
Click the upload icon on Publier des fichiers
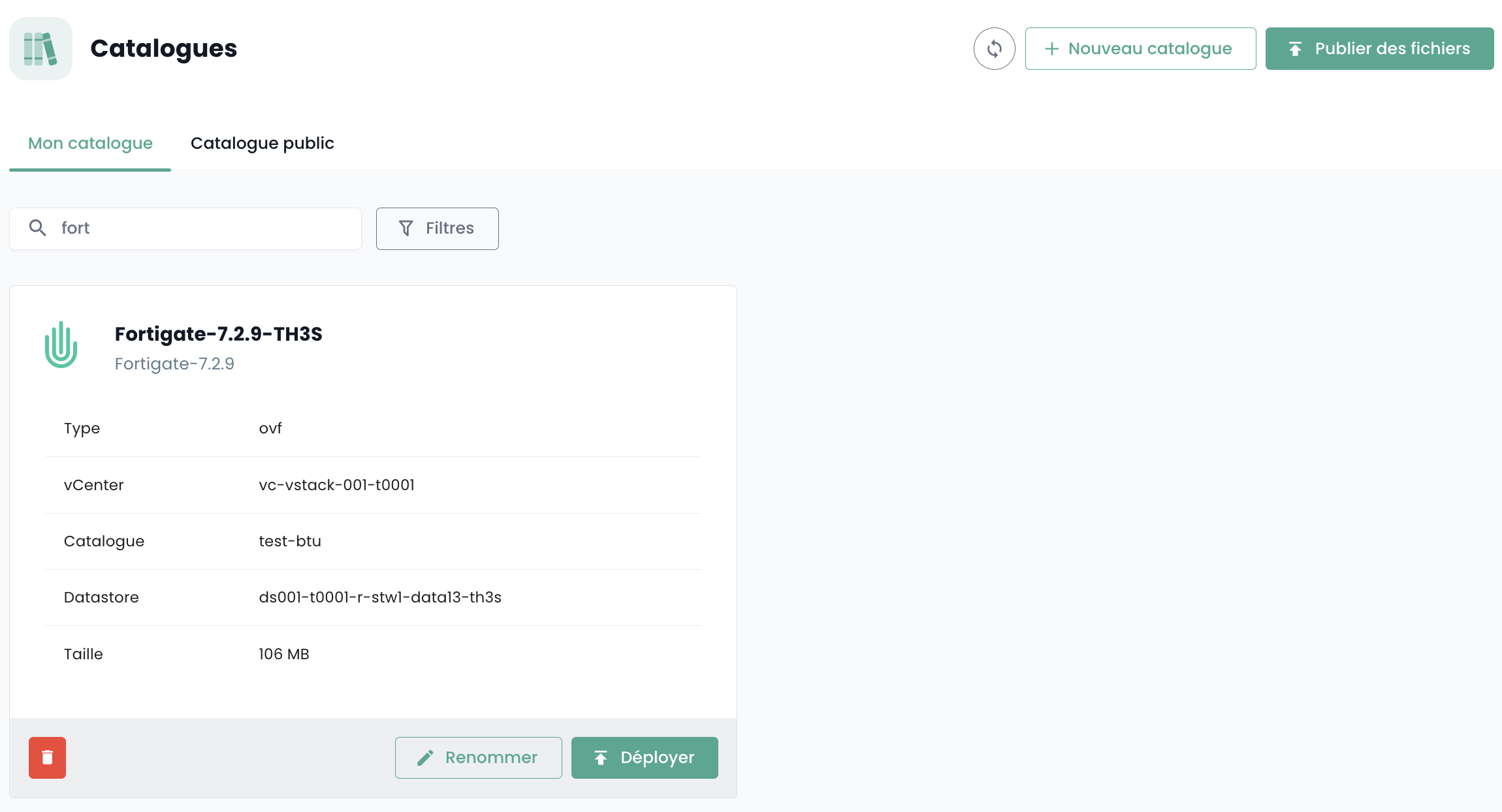pos(1295,49)
